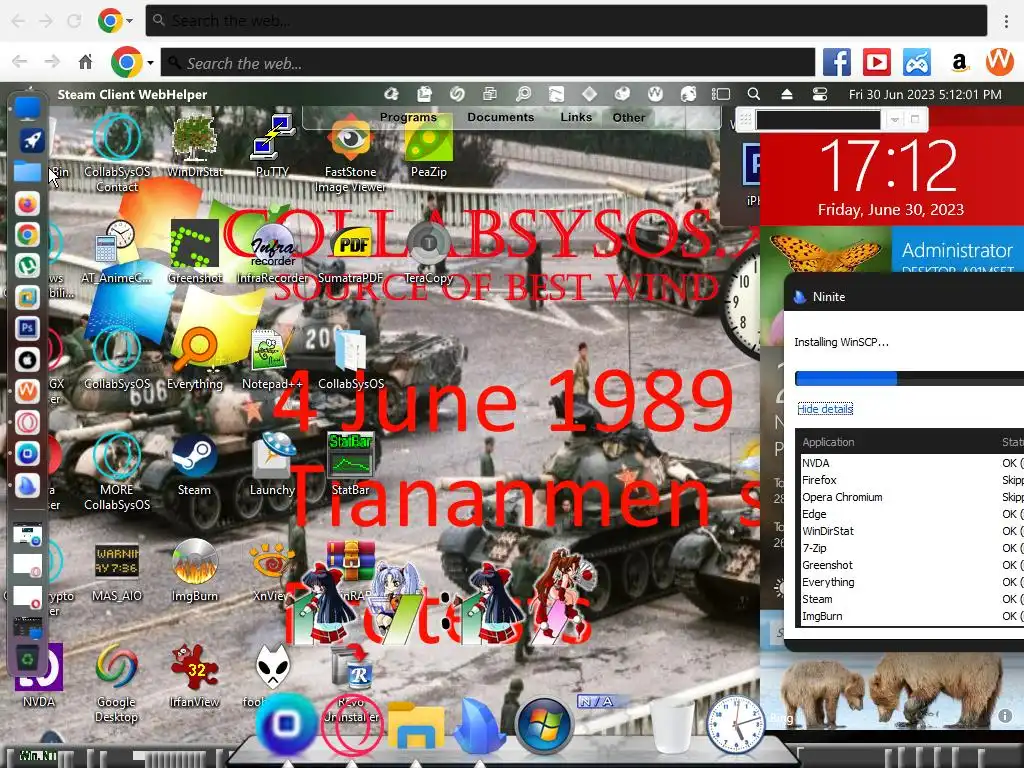Switch to the Programs tab
The image size is (1024, 768).
[408, 118]
